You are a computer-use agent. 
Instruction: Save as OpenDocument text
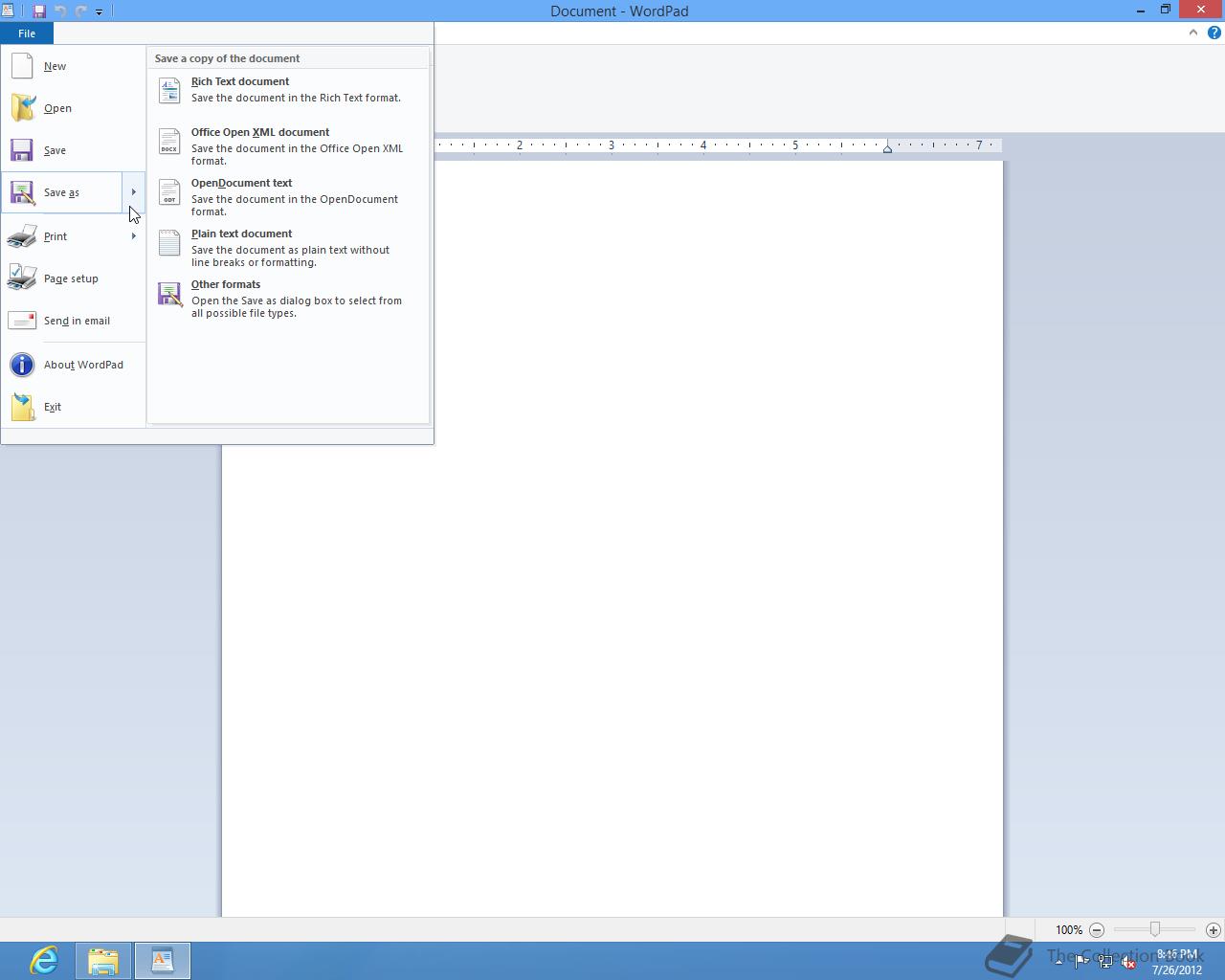[x=288, y=196]
